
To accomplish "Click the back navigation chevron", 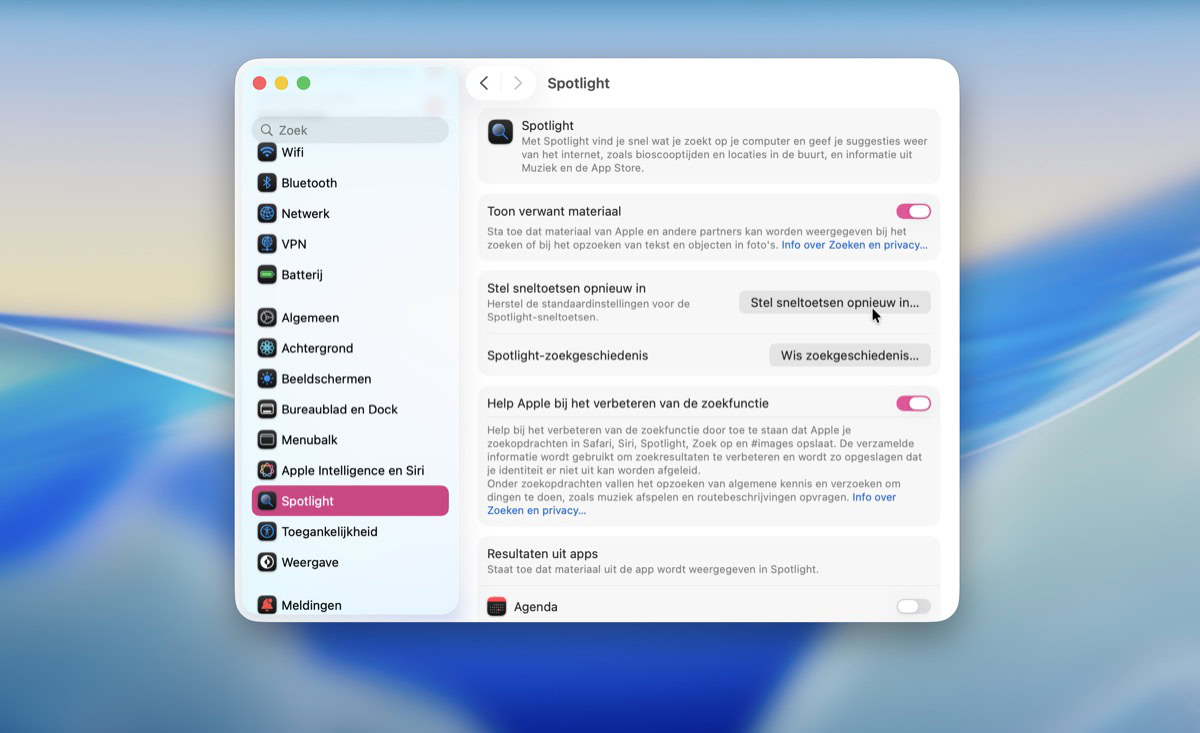I will pos(485,83).
